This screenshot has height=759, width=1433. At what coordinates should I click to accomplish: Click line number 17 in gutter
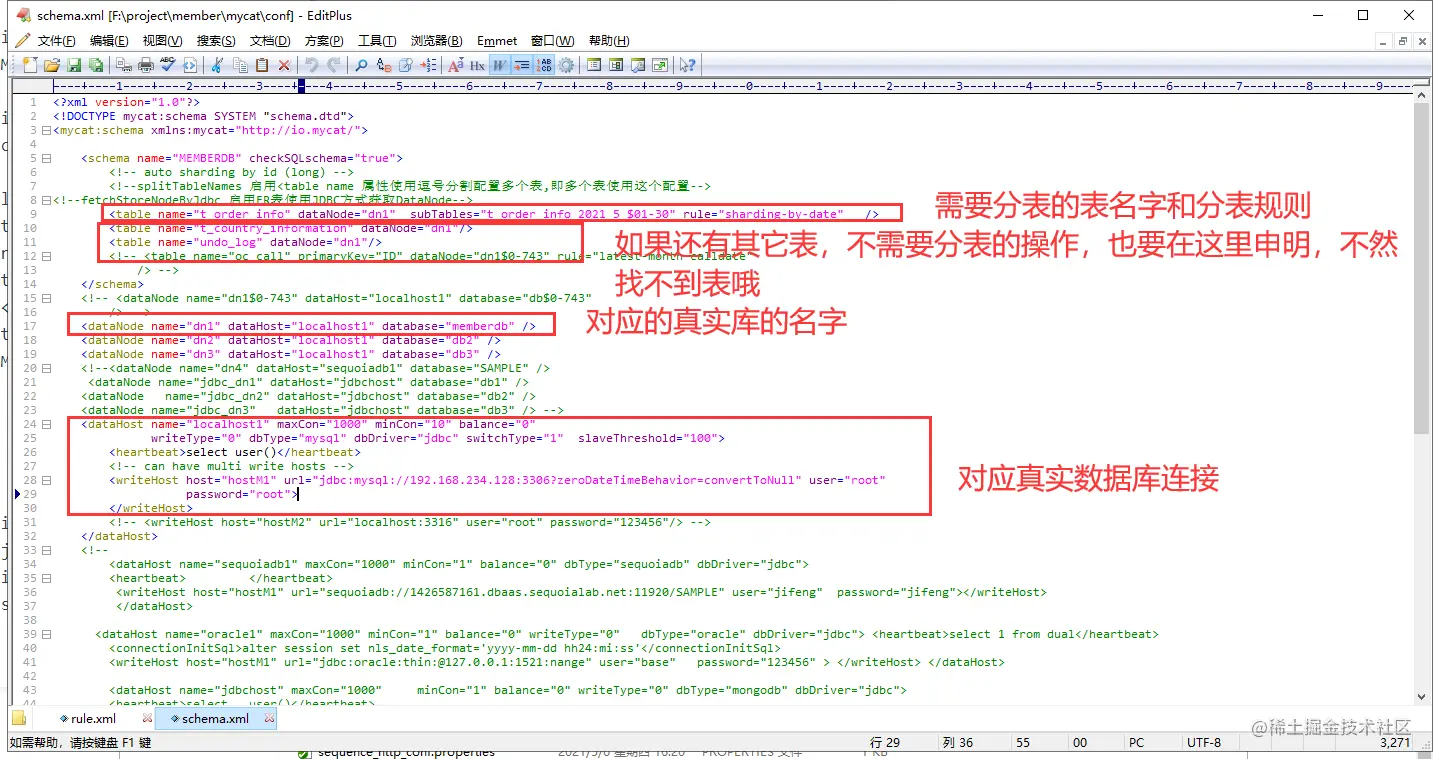tap(29, 326)
